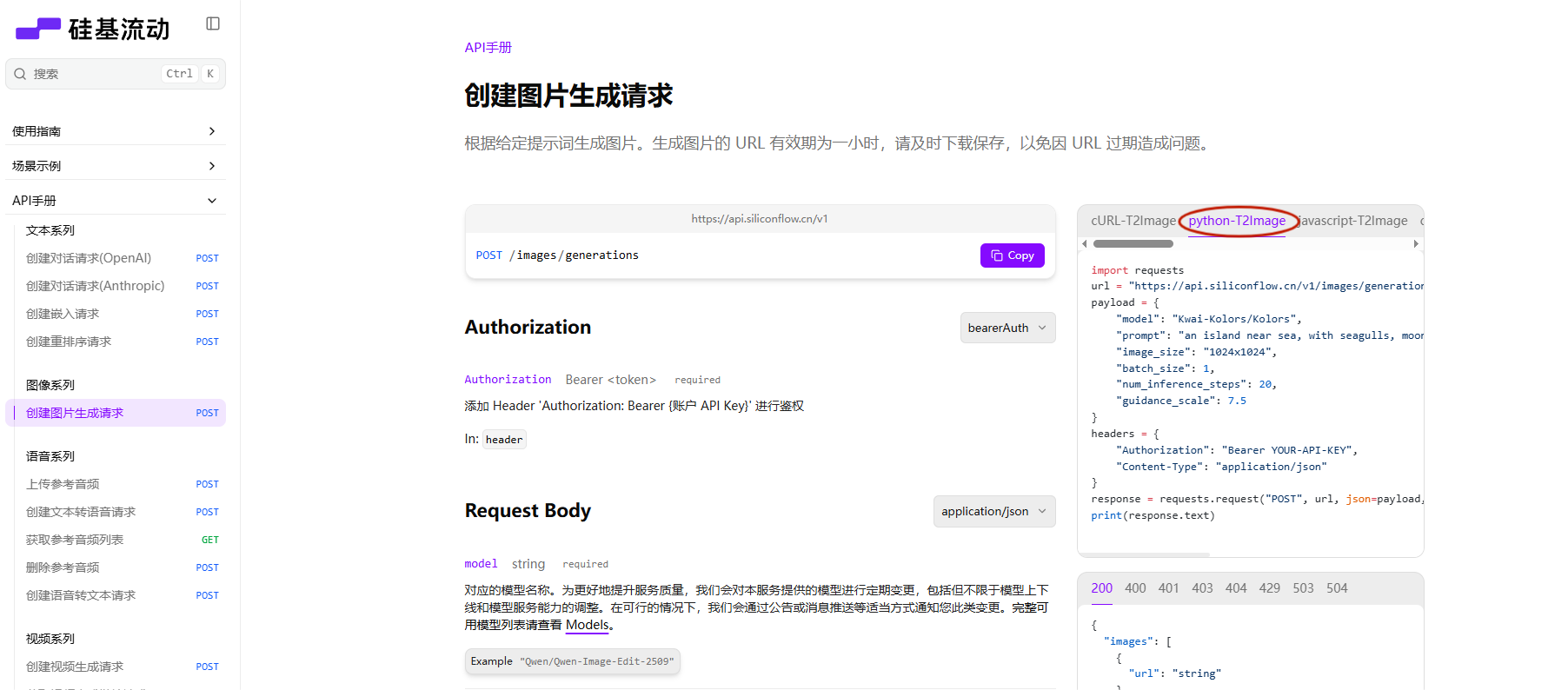Click the 视频系列 group label
Image resolution: width=1568 pixels, height=690 pixels.
(x=50, y=639)
